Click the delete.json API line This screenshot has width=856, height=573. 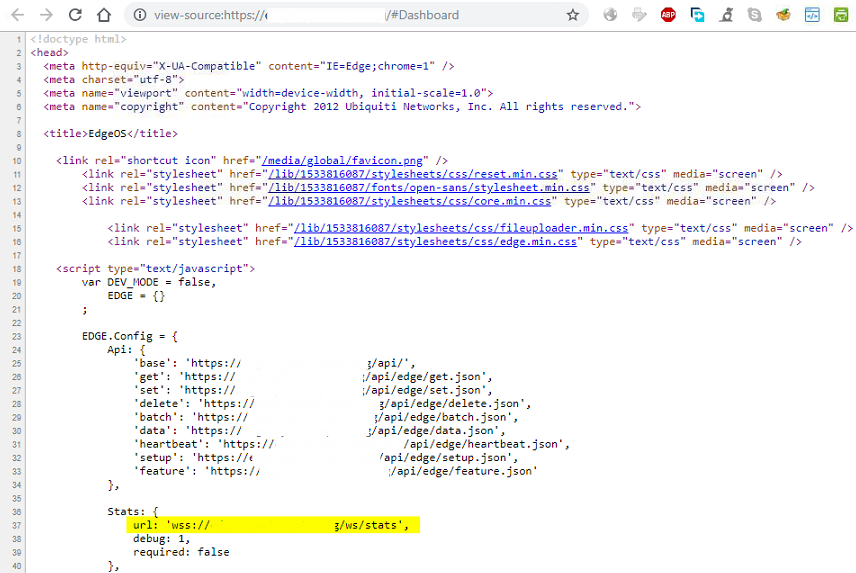click(332, 404)
